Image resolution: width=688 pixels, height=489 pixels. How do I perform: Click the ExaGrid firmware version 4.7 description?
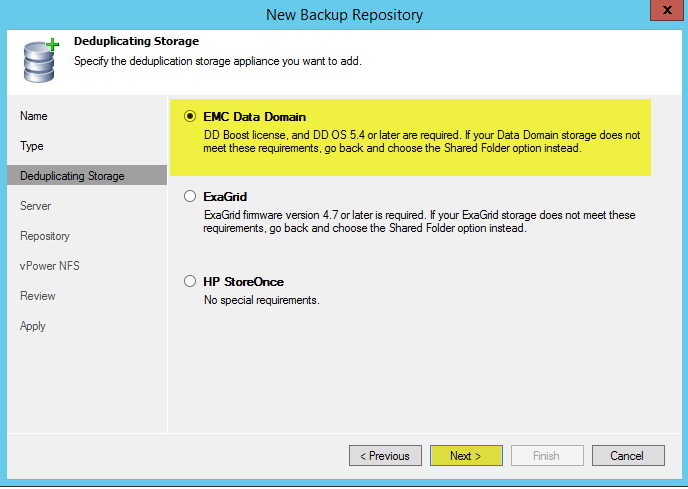tap(419, 221)
